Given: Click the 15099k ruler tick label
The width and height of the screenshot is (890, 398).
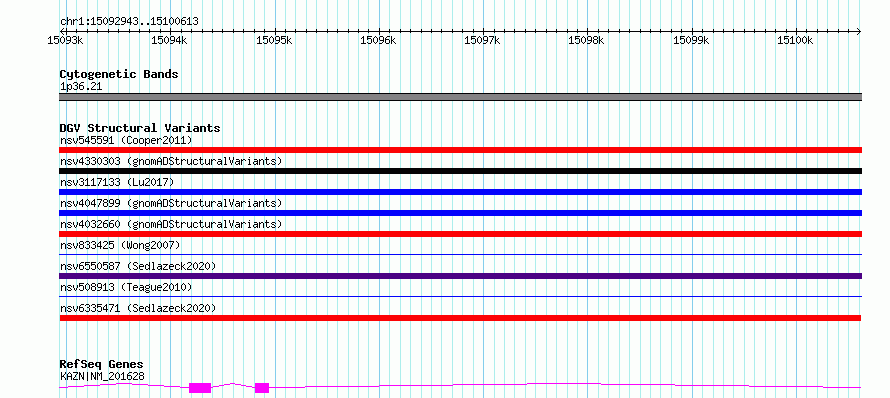Looking at the screenshot, I should (x=691, y=40).
